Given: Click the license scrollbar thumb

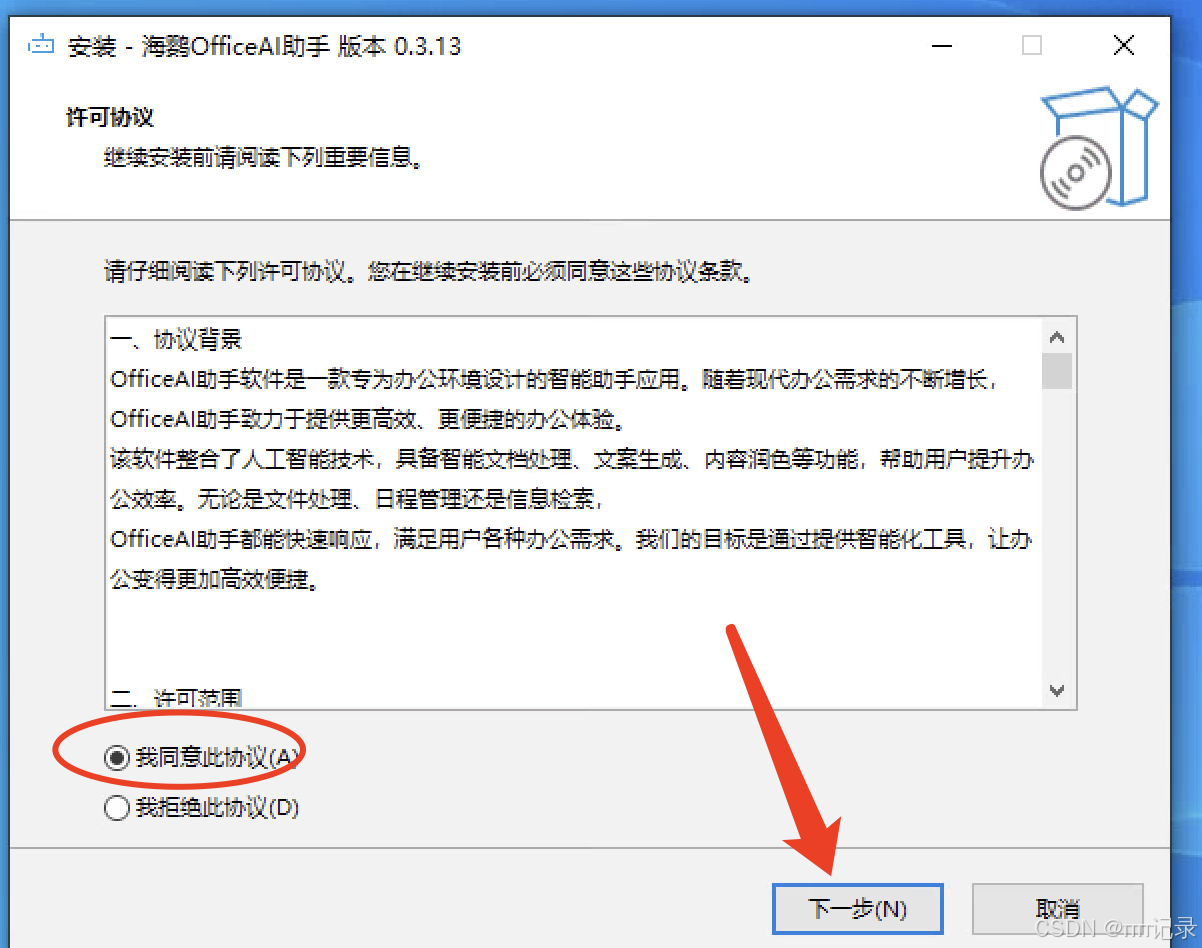Looking at the screenshot, I should (1057, 370).
